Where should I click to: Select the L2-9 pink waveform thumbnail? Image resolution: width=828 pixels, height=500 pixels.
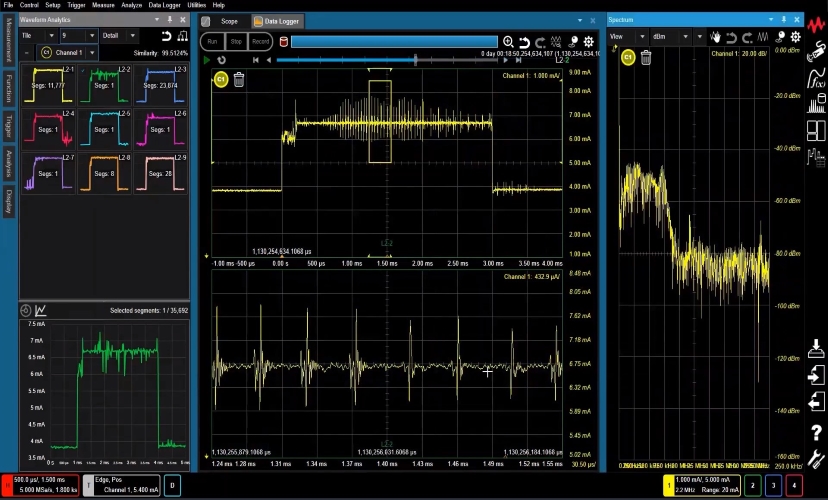(x=161, y=173)
